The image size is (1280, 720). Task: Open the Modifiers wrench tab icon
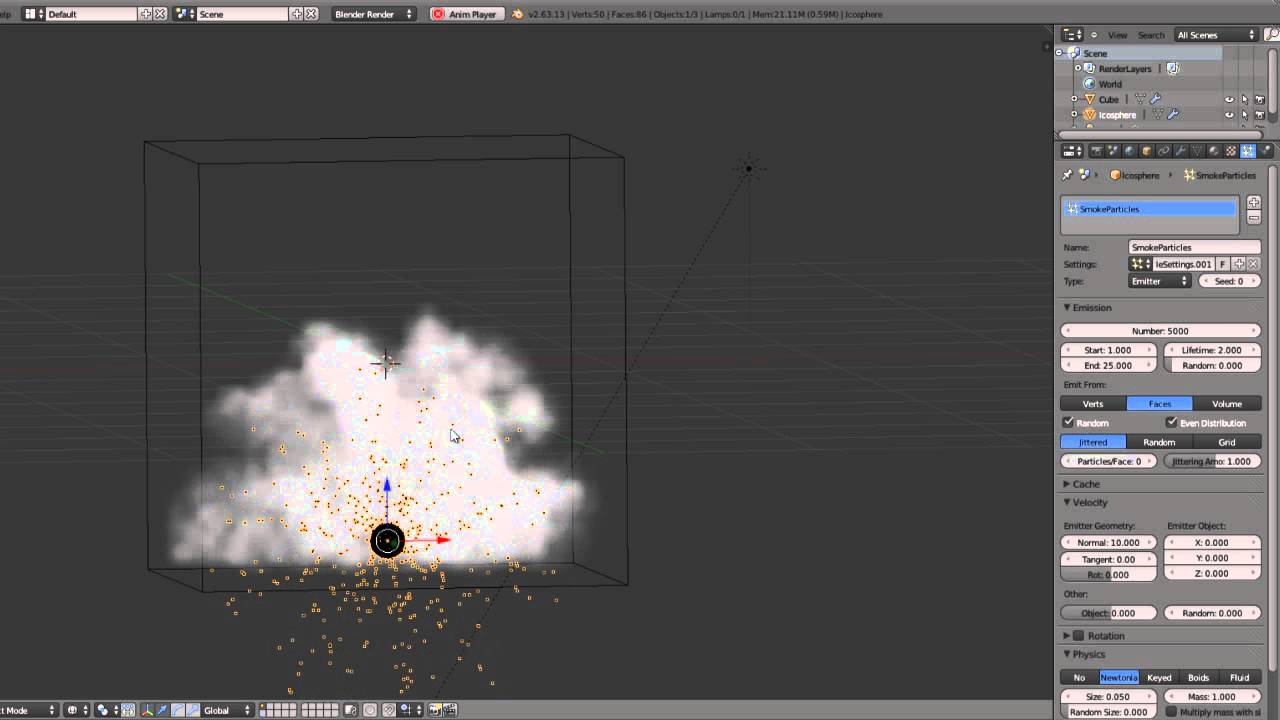1181,151
